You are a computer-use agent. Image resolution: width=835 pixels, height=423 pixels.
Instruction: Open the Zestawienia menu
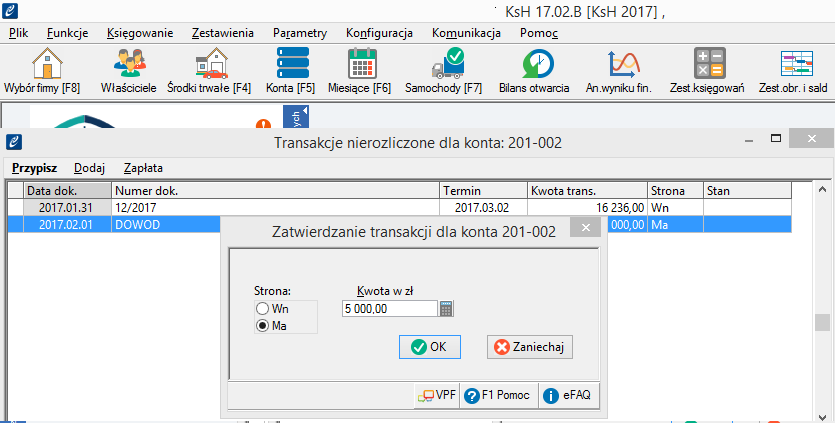(x=222, y=33)
